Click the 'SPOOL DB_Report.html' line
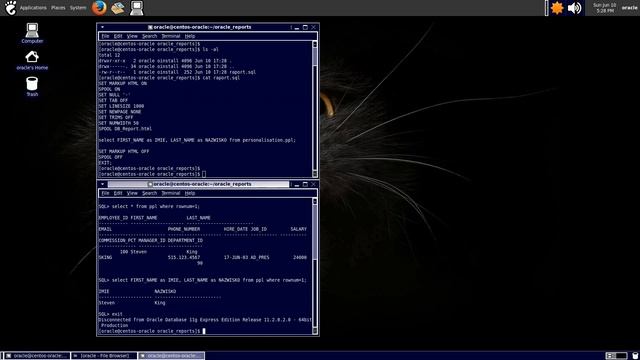640x360 pixels. point(125,129)
